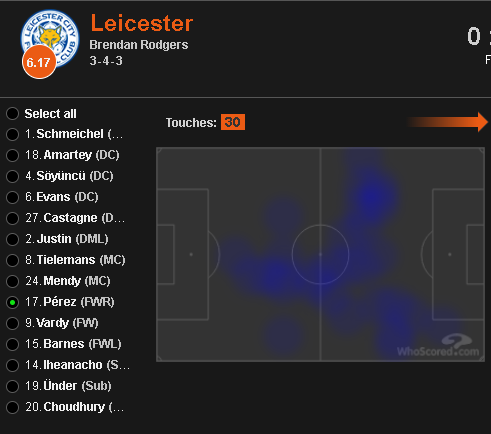Toggle the Select all radio button
Image resolution: width=491 pixels, height=434 pixels.
coord(12,114)
